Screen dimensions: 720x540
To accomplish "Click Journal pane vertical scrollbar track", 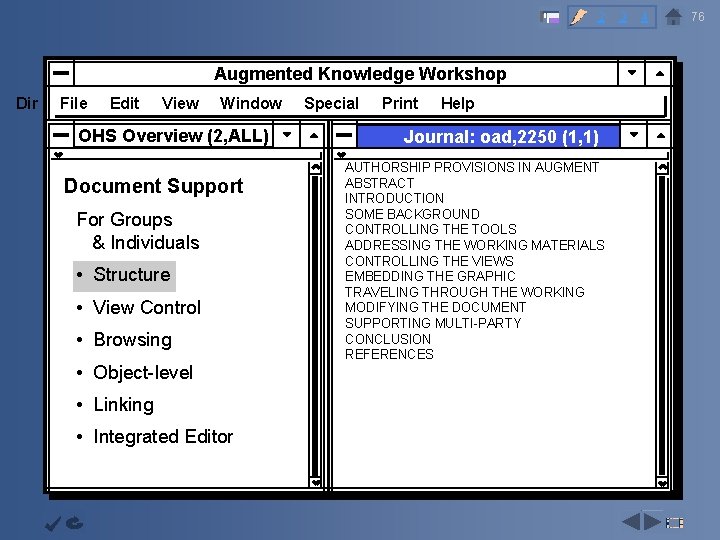I will click(662, 326).
